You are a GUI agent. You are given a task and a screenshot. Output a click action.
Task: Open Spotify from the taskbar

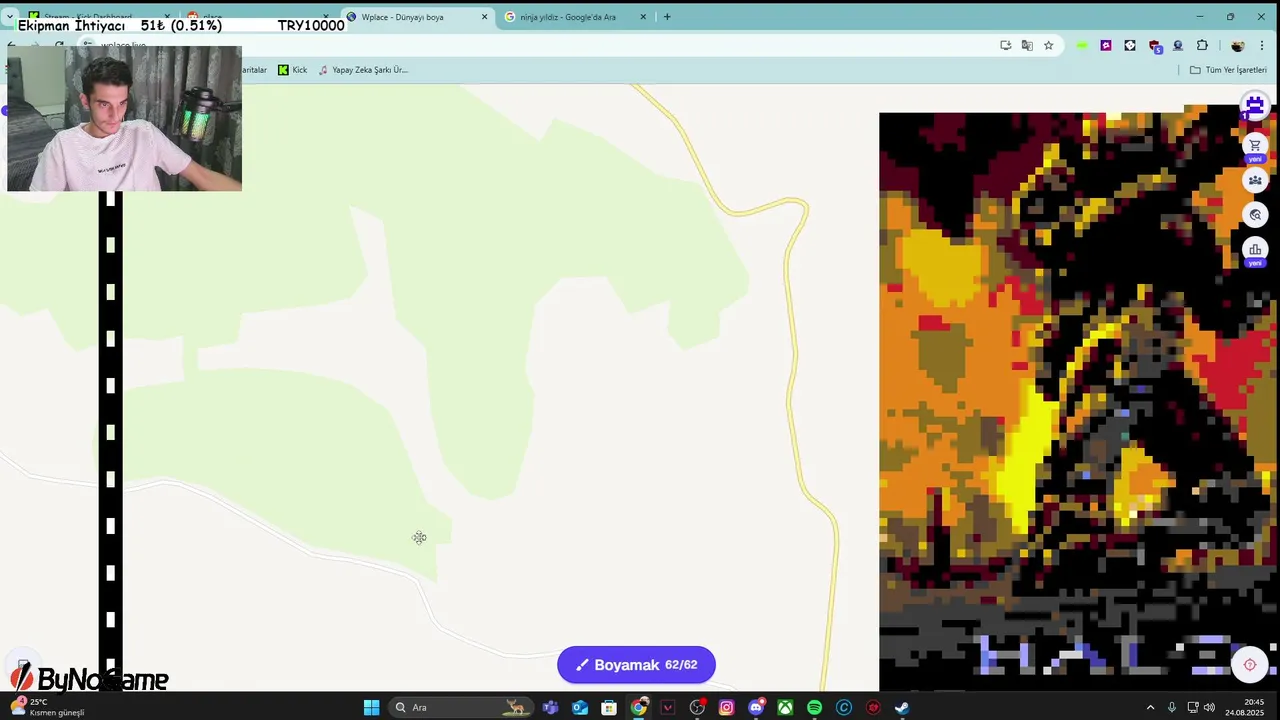(x=814, y=708)
